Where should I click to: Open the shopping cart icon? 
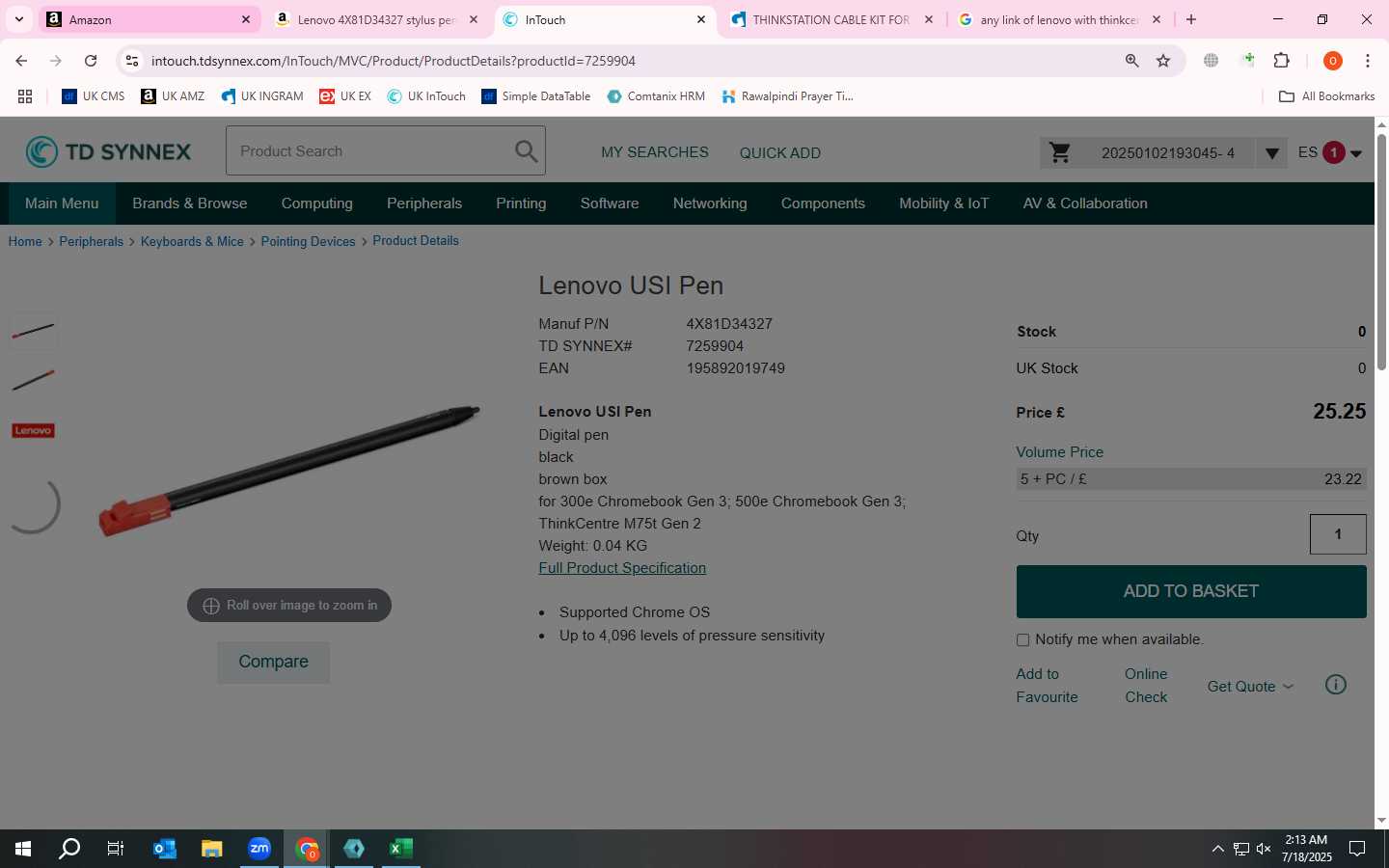(x=1060, y=152)
